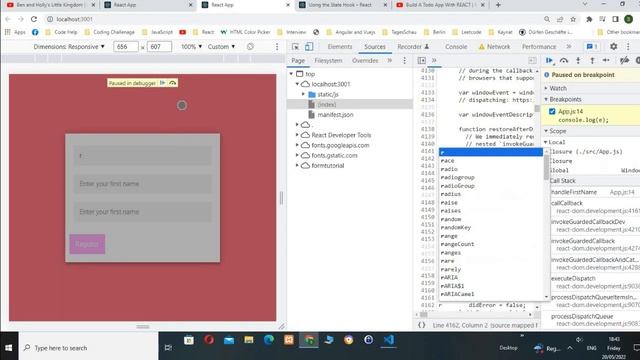Open the JavaScript bookmarks folder
Image resolution: width=640 pixels, height=360 pixels.
coord(157,32)
